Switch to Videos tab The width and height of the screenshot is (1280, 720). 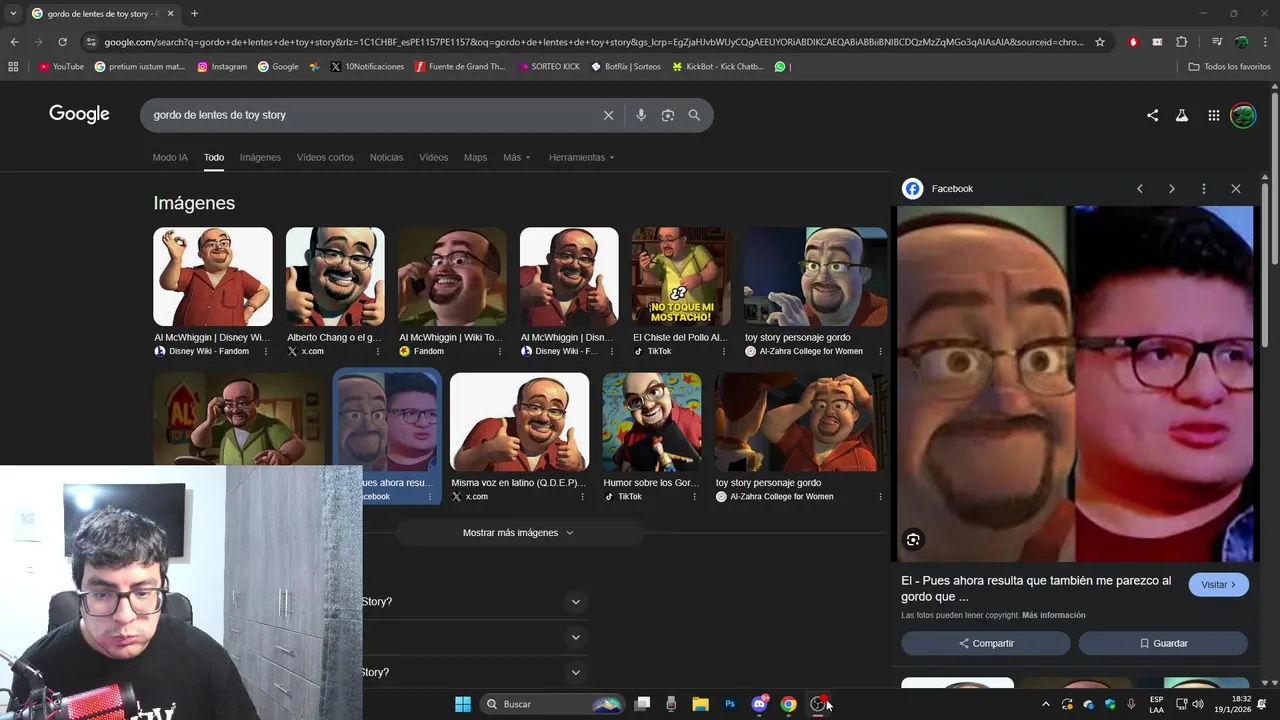(x=433, y=158)
